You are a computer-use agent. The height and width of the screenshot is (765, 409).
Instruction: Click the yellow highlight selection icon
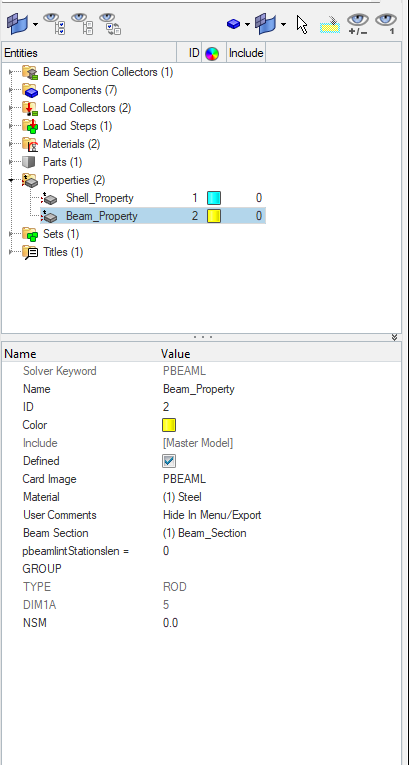click(329, 24)
